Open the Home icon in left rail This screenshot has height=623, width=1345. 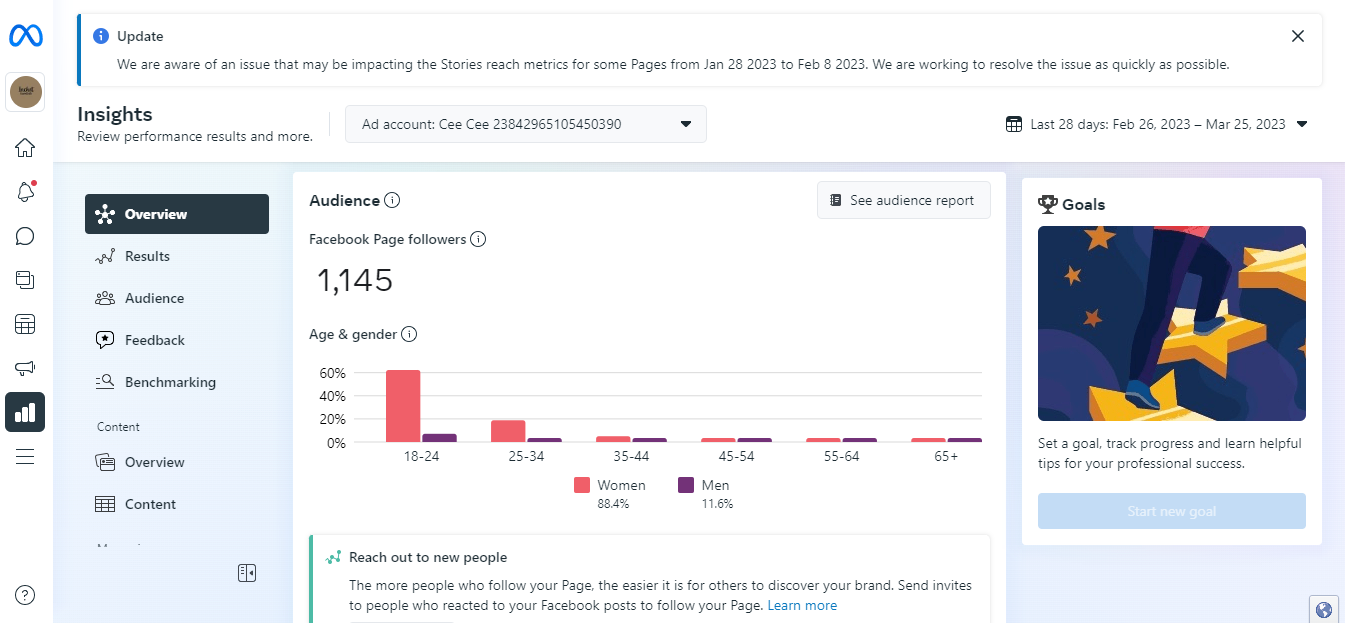coord(25,149)
